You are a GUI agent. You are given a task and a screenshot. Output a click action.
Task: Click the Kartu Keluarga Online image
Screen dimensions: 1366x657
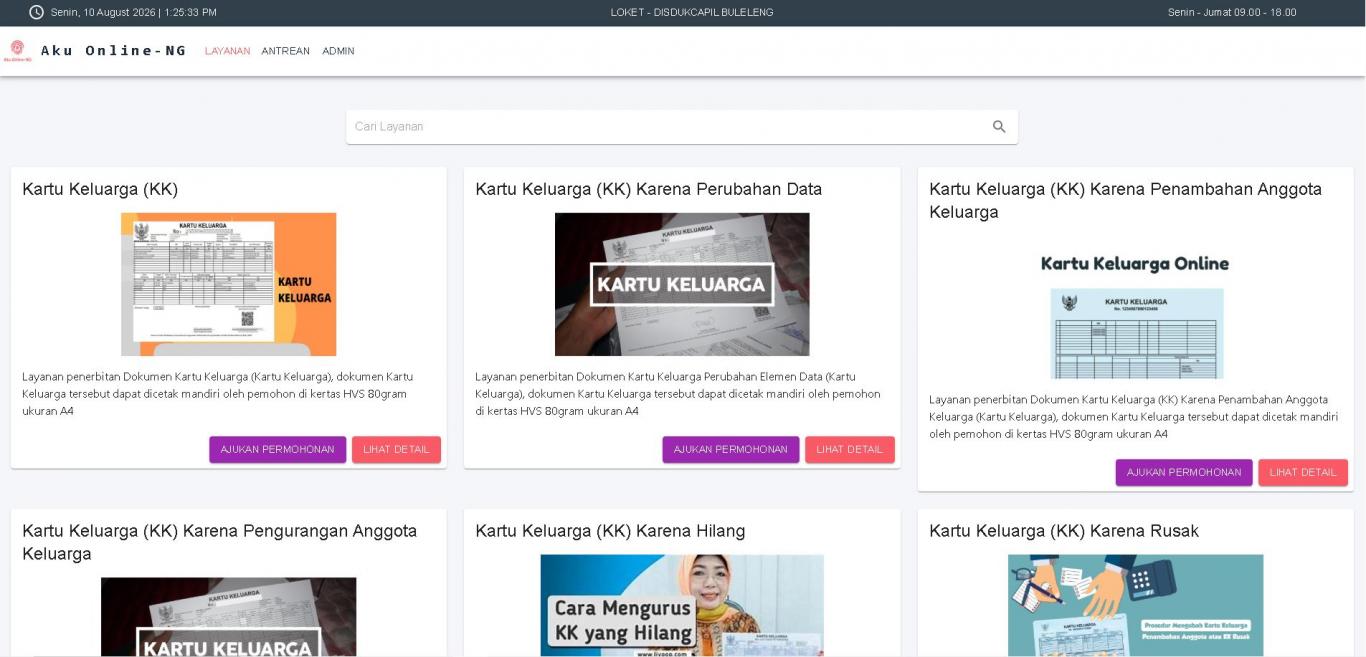pyautogui.click(x=1135, y=307)
